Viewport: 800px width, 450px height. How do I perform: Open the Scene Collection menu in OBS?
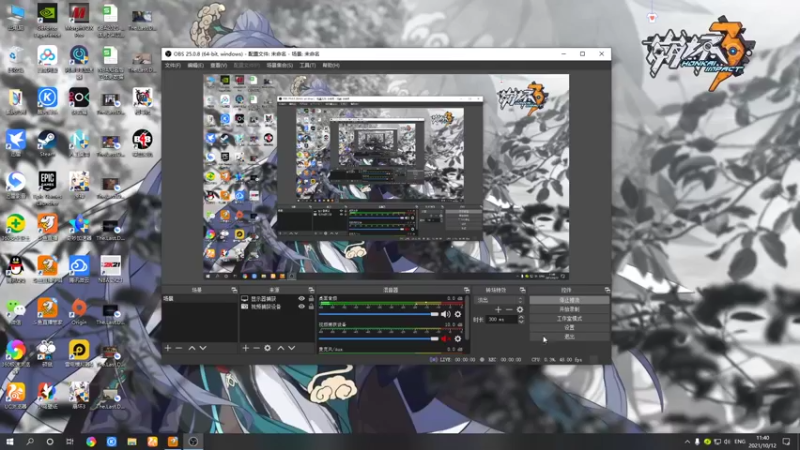coord(280,65)
